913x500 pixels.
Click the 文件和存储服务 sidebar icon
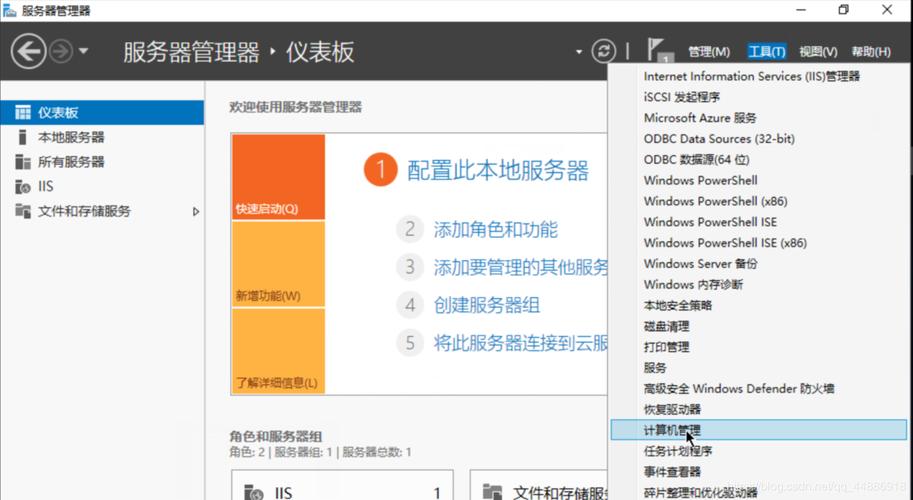click(x=23, y=211)
